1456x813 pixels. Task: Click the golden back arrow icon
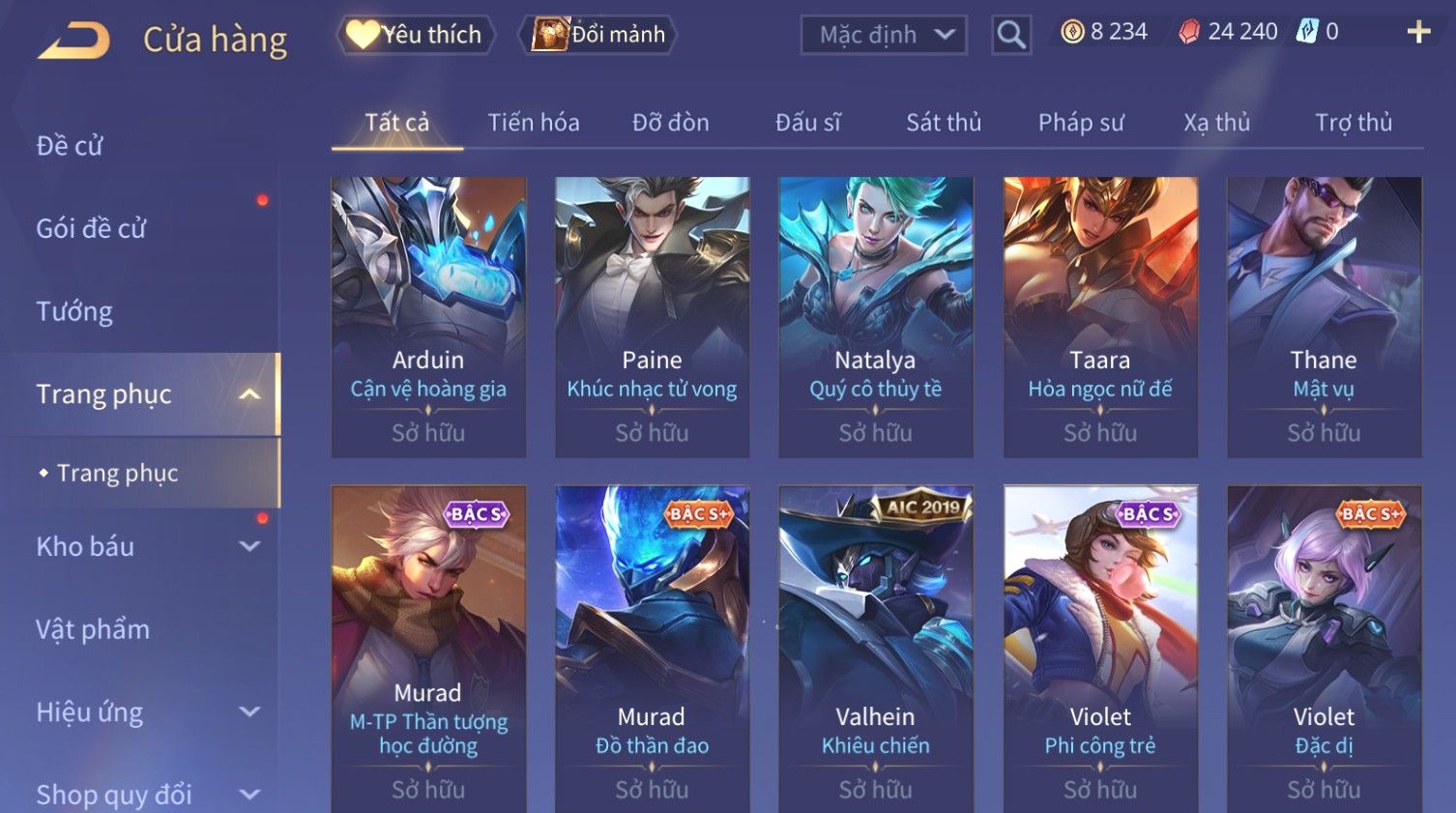click(73, 41)
